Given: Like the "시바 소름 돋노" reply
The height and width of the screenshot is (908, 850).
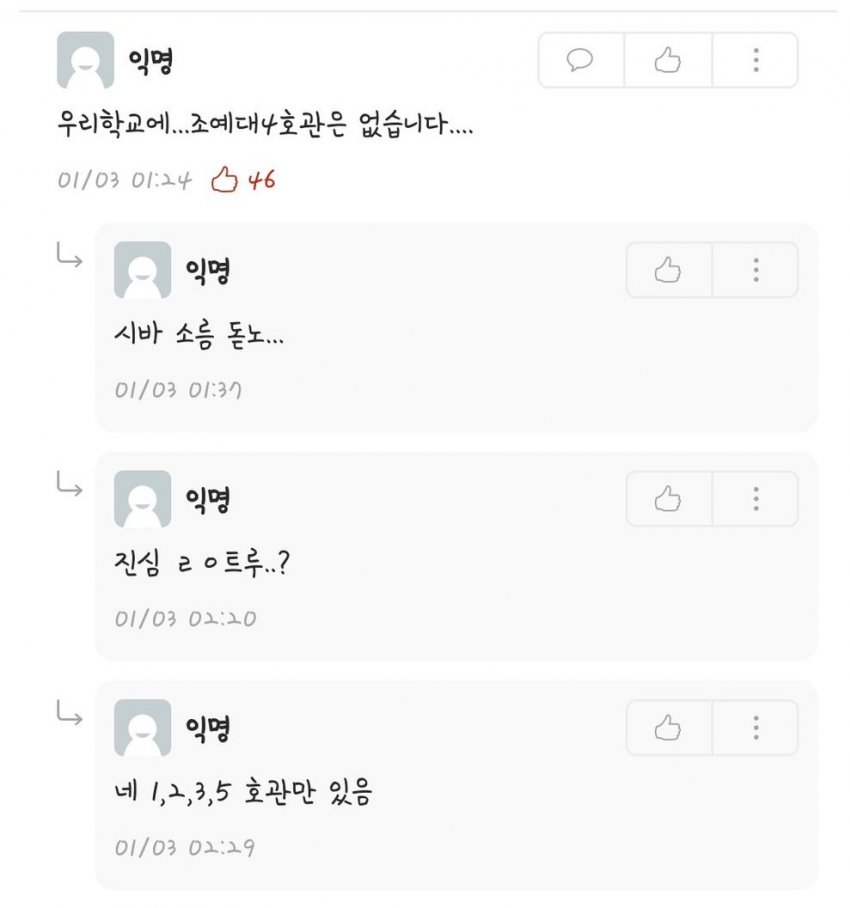Looking at the screenshot, I should tap(667, 270).
